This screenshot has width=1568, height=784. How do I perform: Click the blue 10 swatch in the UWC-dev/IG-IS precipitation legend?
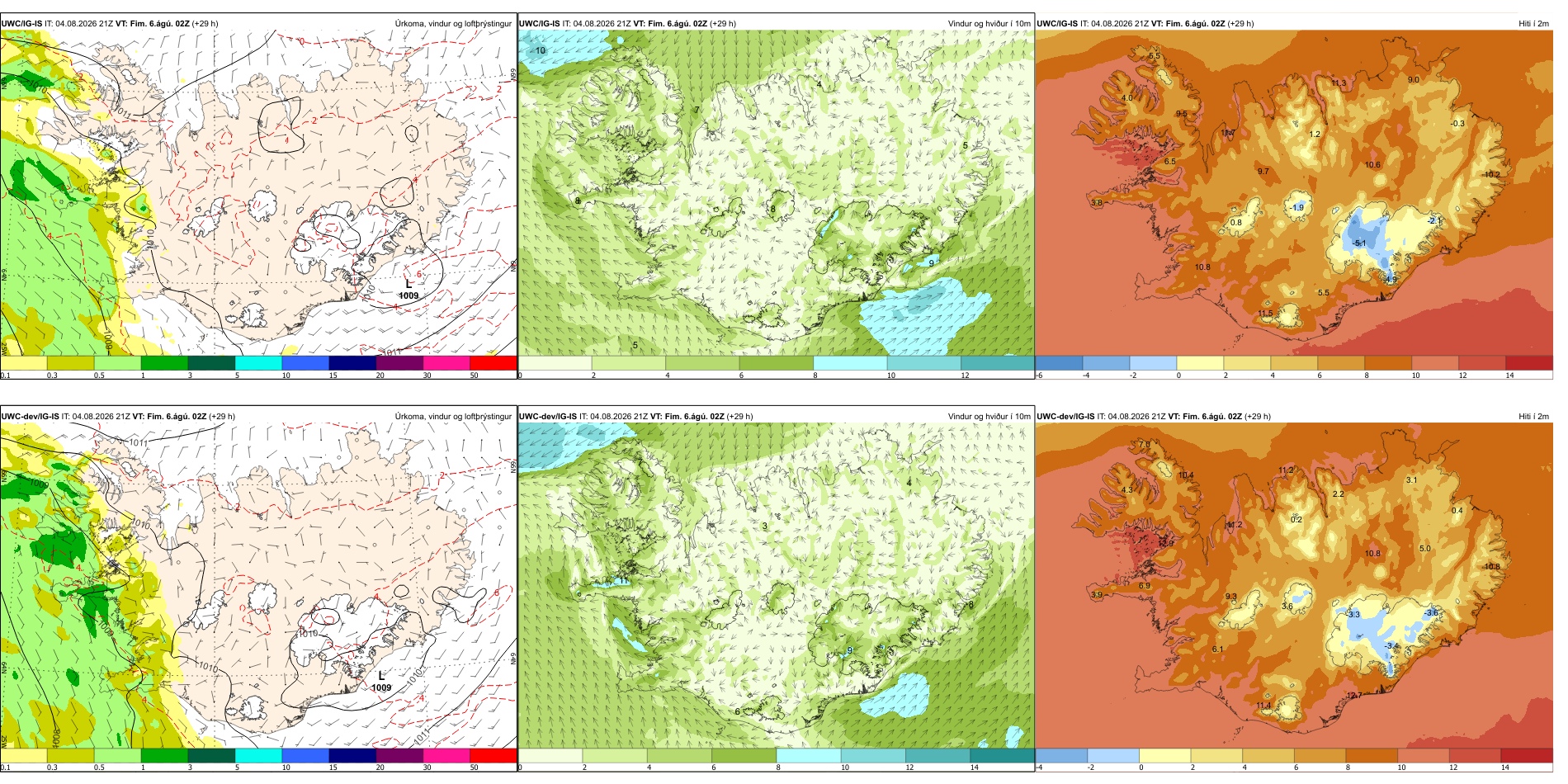tap(305, 755)
